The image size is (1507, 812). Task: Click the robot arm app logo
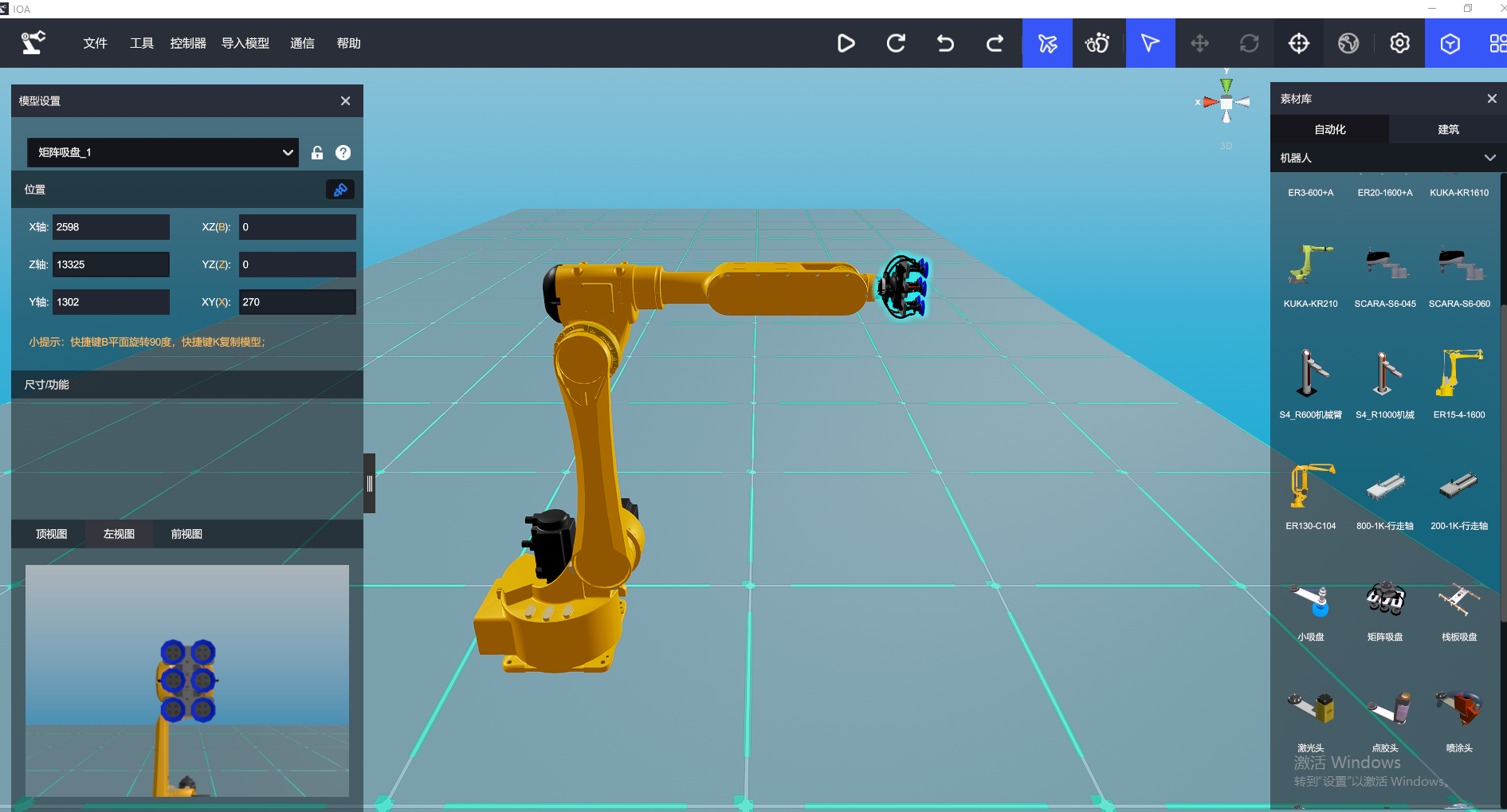pyautogui.click(x=33, y=43)
